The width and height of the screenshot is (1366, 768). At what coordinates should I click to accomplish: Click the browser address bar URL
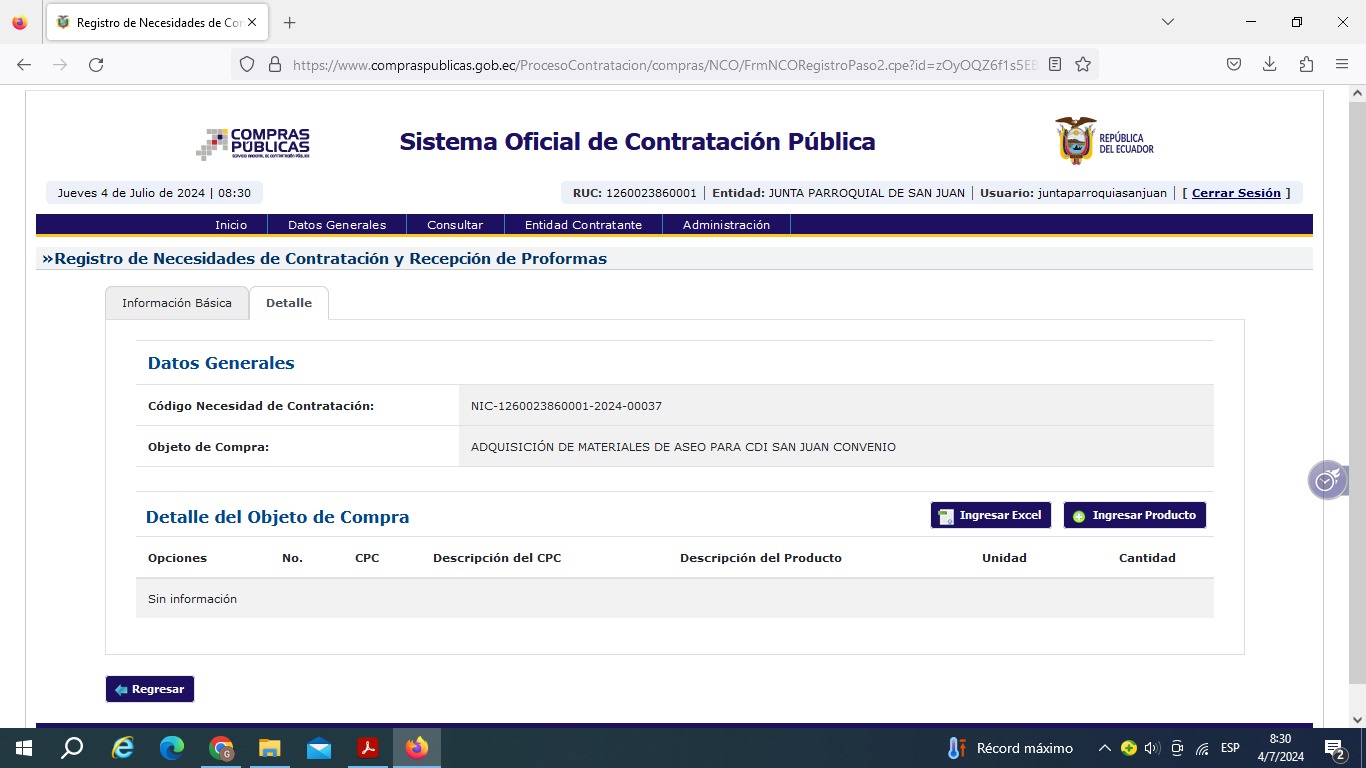[x=660, y=65]
